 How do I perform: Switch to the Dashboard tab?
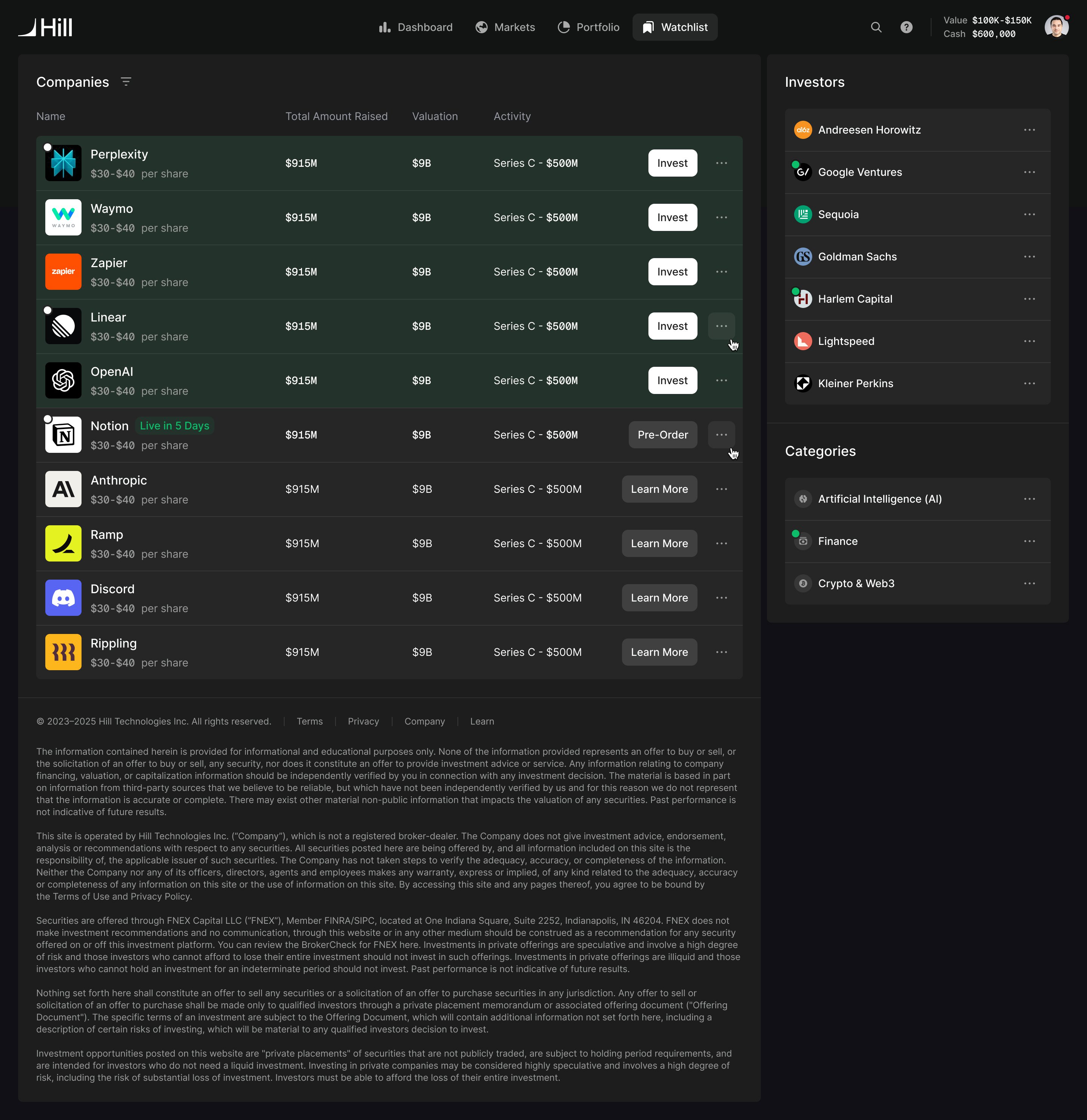(x=416, y=27)
